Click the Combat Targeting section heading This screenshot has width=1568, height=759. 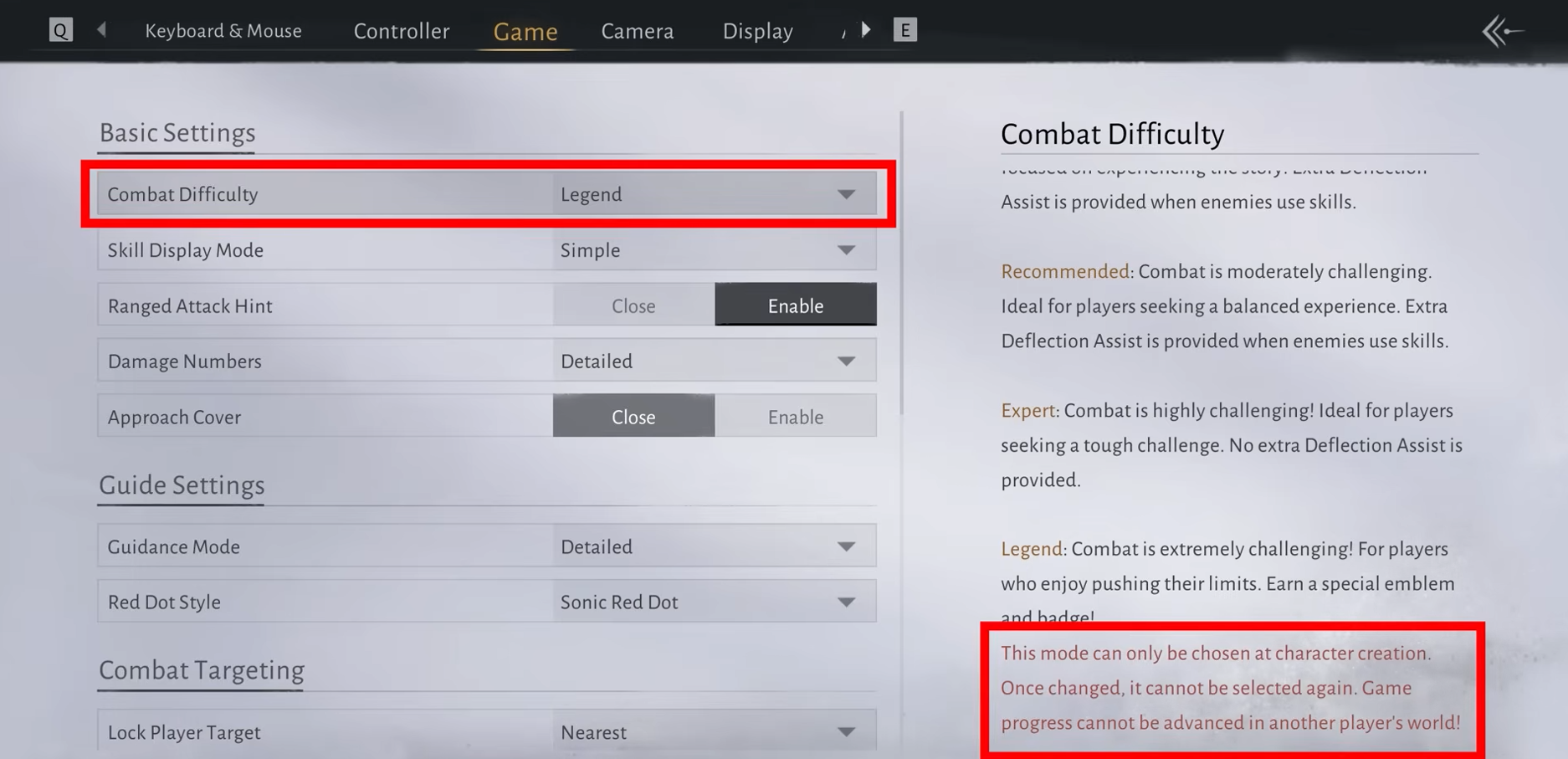pyautogui.click(x=202, y=670)
